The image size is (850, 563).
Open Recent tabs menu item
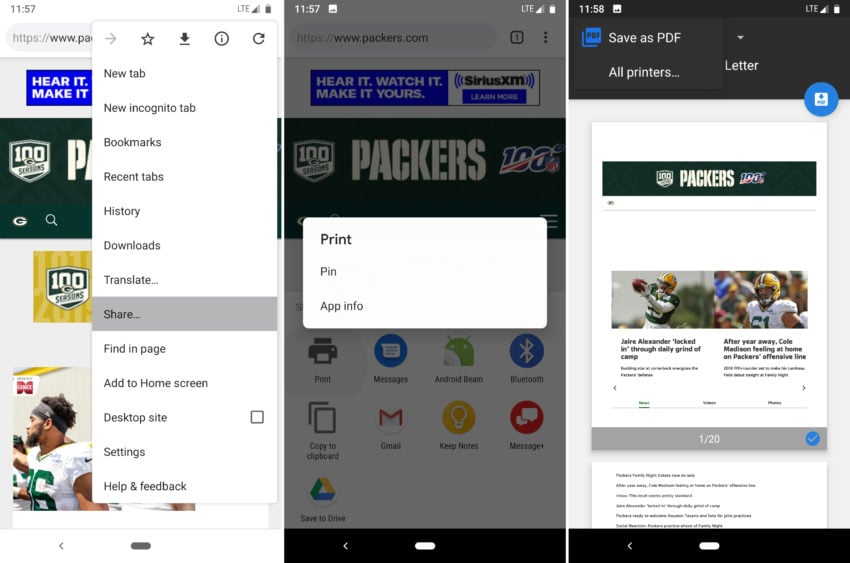pos(184,177)
